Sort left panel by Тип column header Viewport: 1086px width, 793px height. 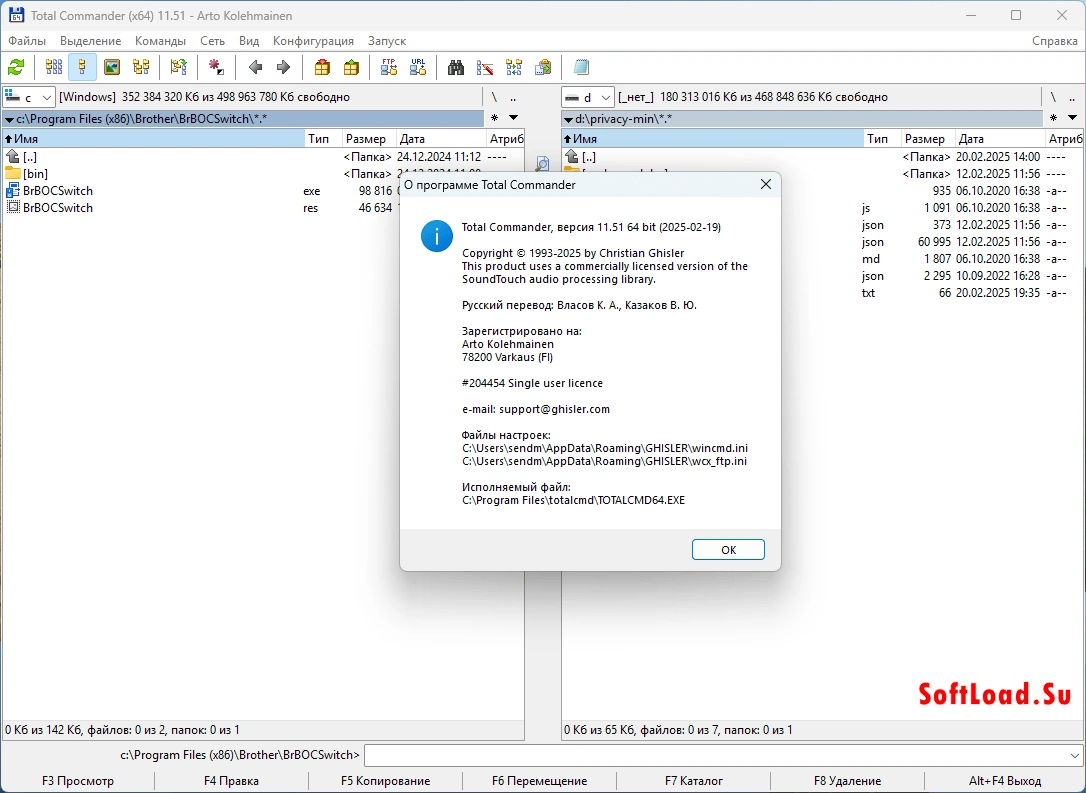pyautogui.click(x=323, y=139)
